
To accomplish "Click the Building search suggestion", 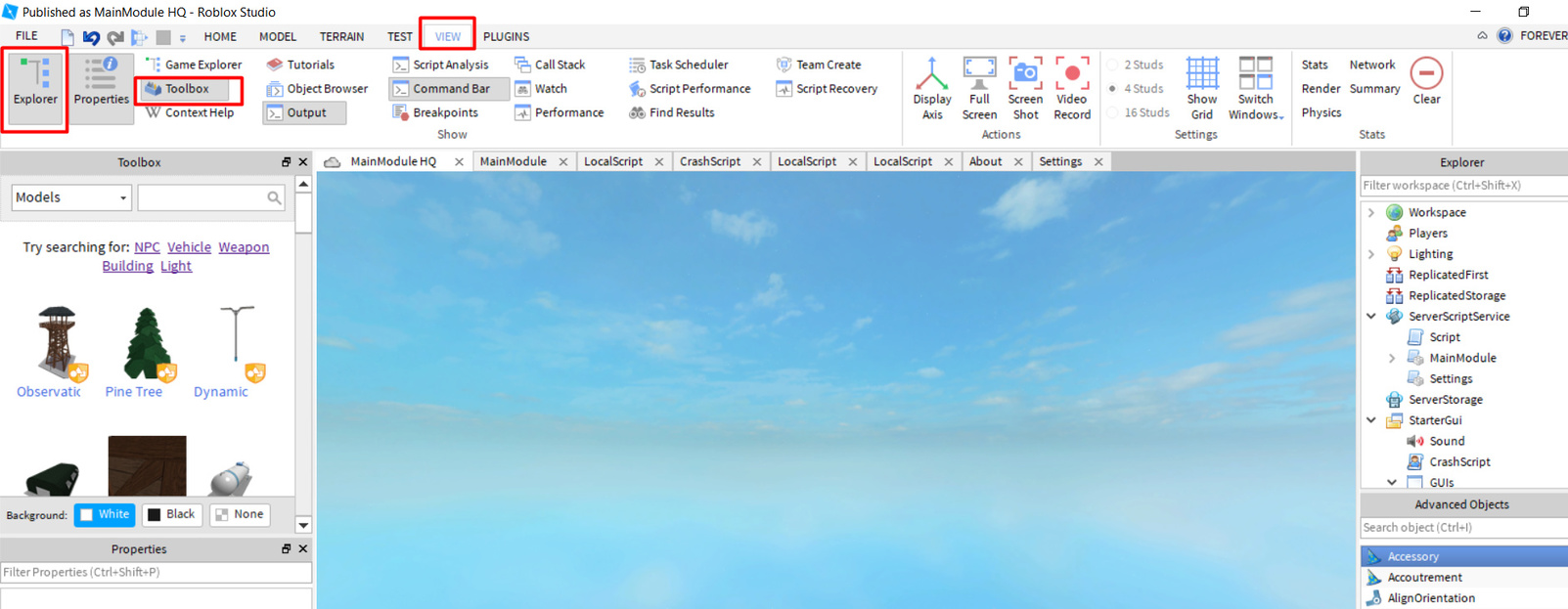I will (x=127, y=266).
